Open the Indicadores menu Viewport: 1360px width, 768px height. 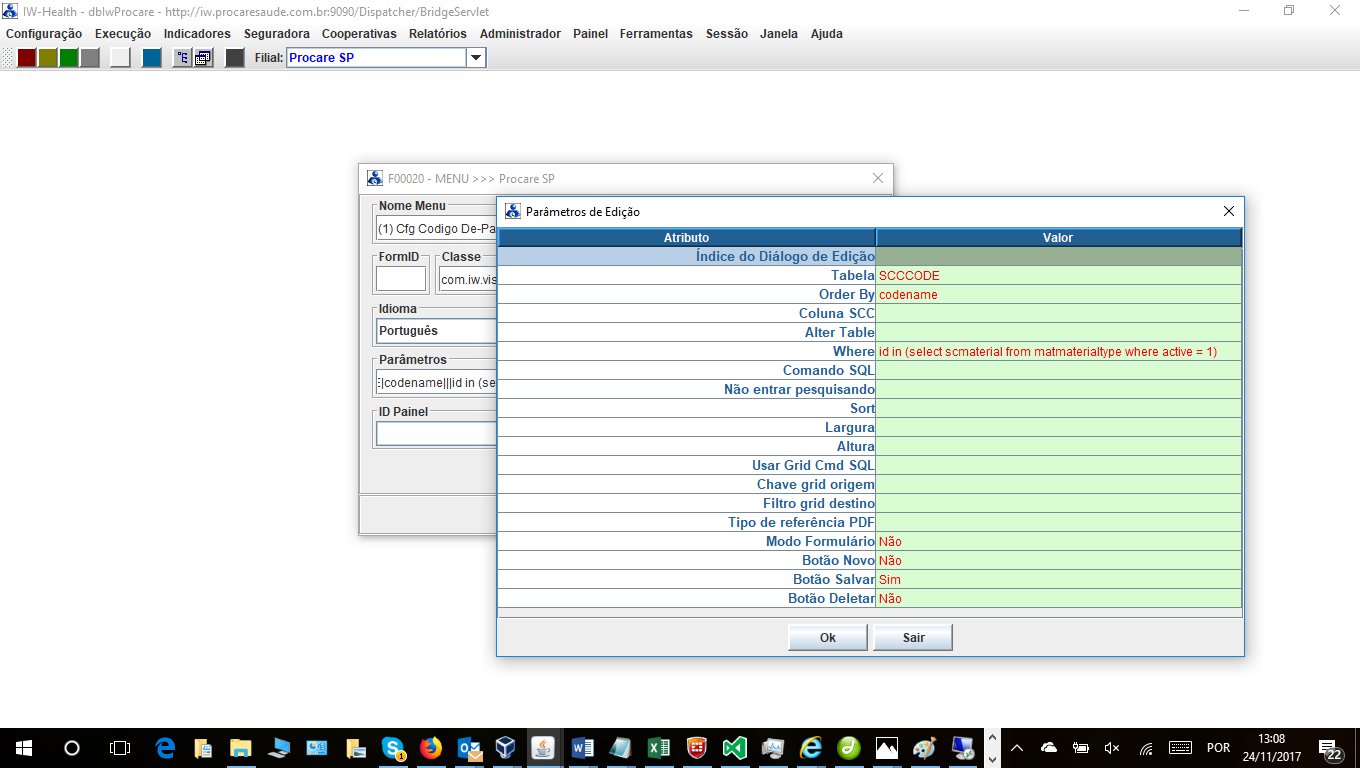point(197,33)
